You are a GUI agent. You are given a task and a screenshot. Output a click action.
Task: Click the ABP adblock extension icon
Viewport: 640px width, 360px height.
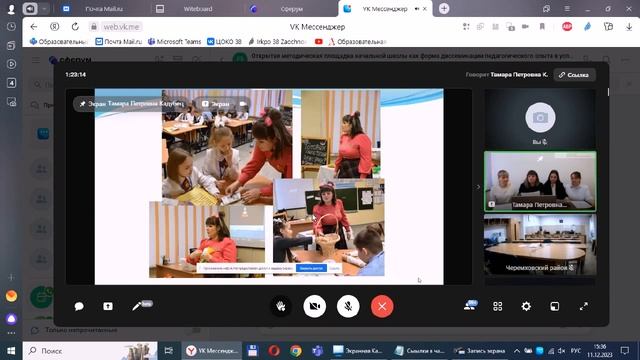(x=567, y=27)
